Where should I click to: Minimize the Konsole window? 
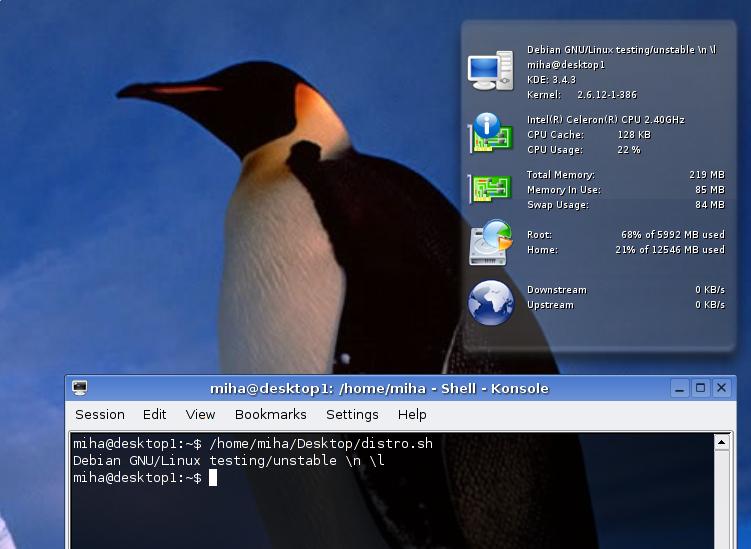680,388
